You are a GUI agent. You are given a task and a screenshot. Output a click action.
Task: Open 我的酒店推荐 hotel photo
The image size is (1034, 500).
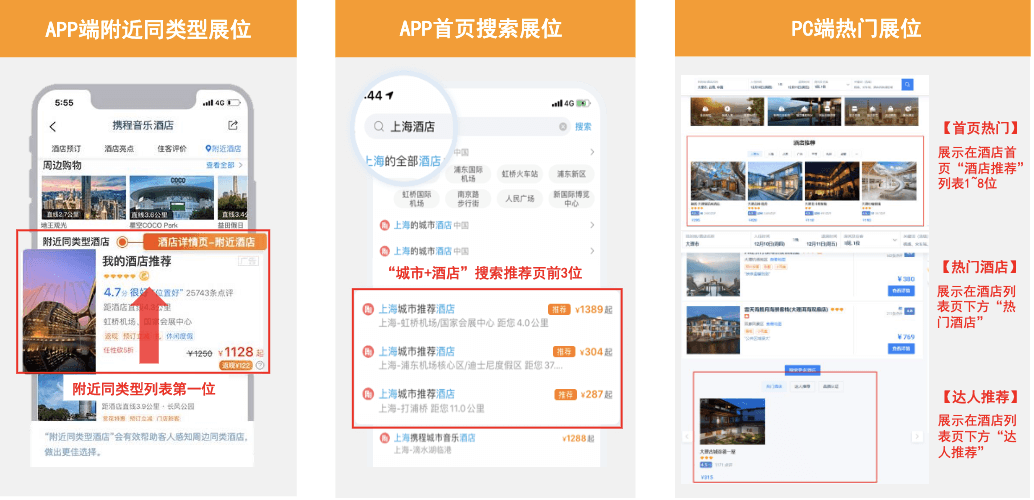(x=59, y=310)
